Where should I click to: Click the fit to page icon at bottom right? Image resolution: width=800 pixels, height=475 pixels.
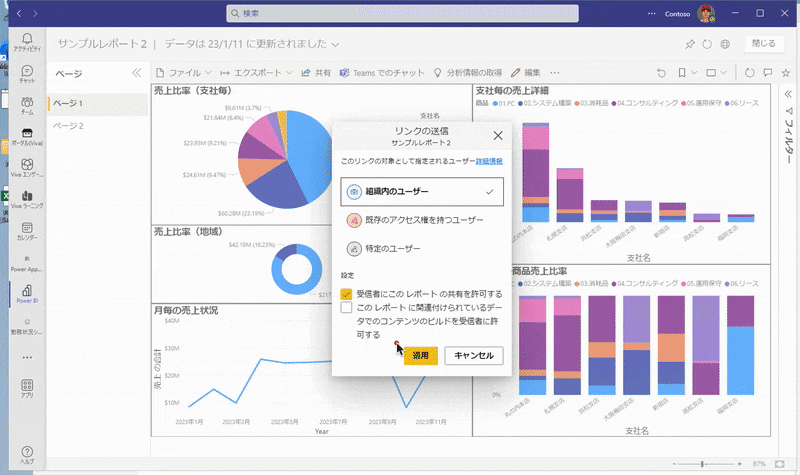point(780,464)
